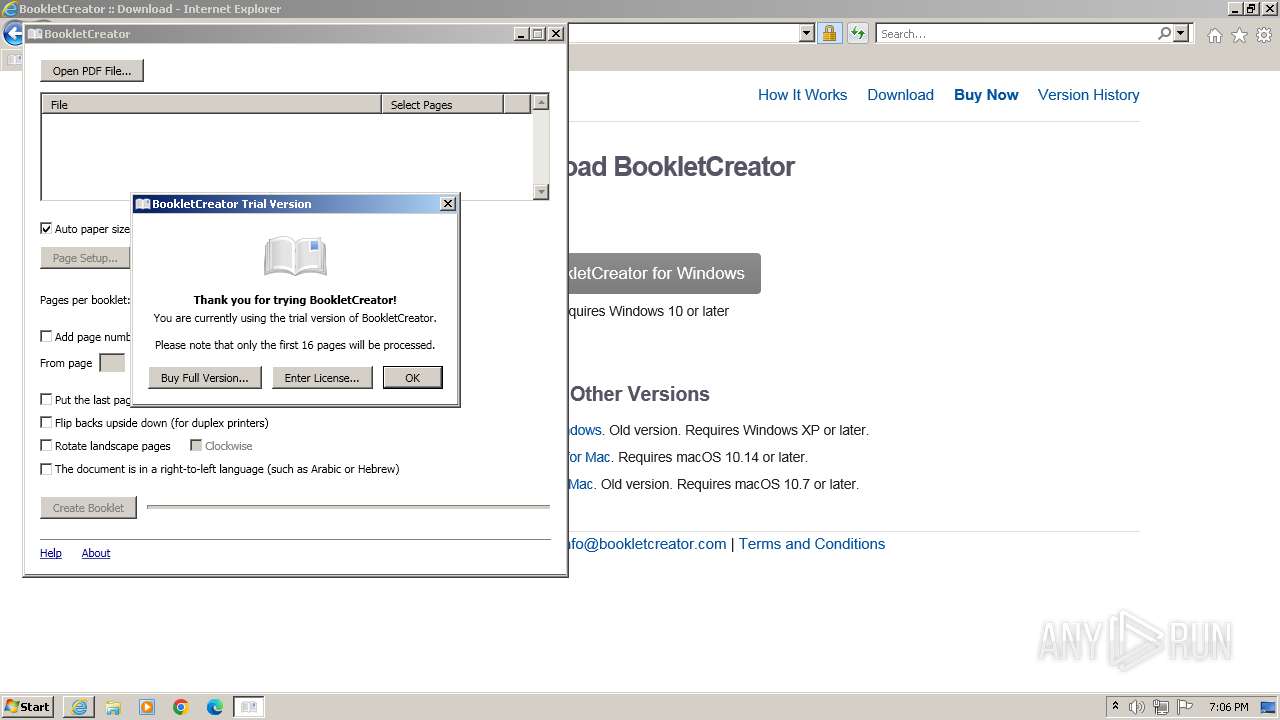The height and width of the screenshot is (720, 1280).
Task: Click the search magnifier icon
Action: (x=1164, y=33)
